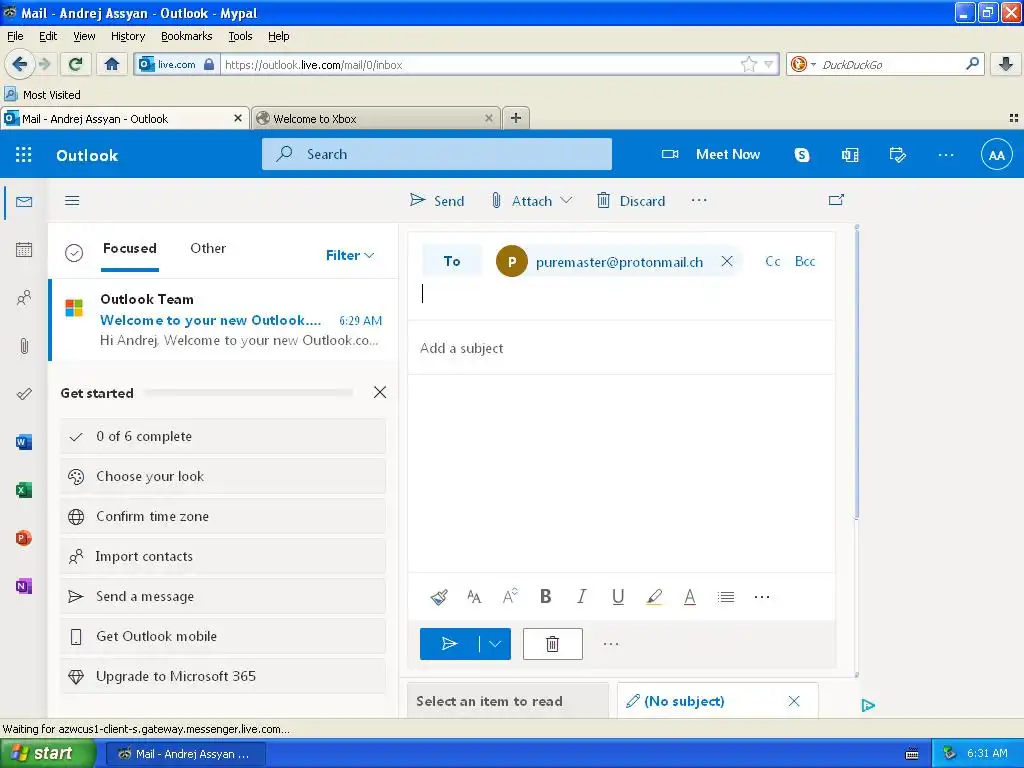The image size is (1024, 768).
Task: Click the To recipients button
Action: [452, 261]
